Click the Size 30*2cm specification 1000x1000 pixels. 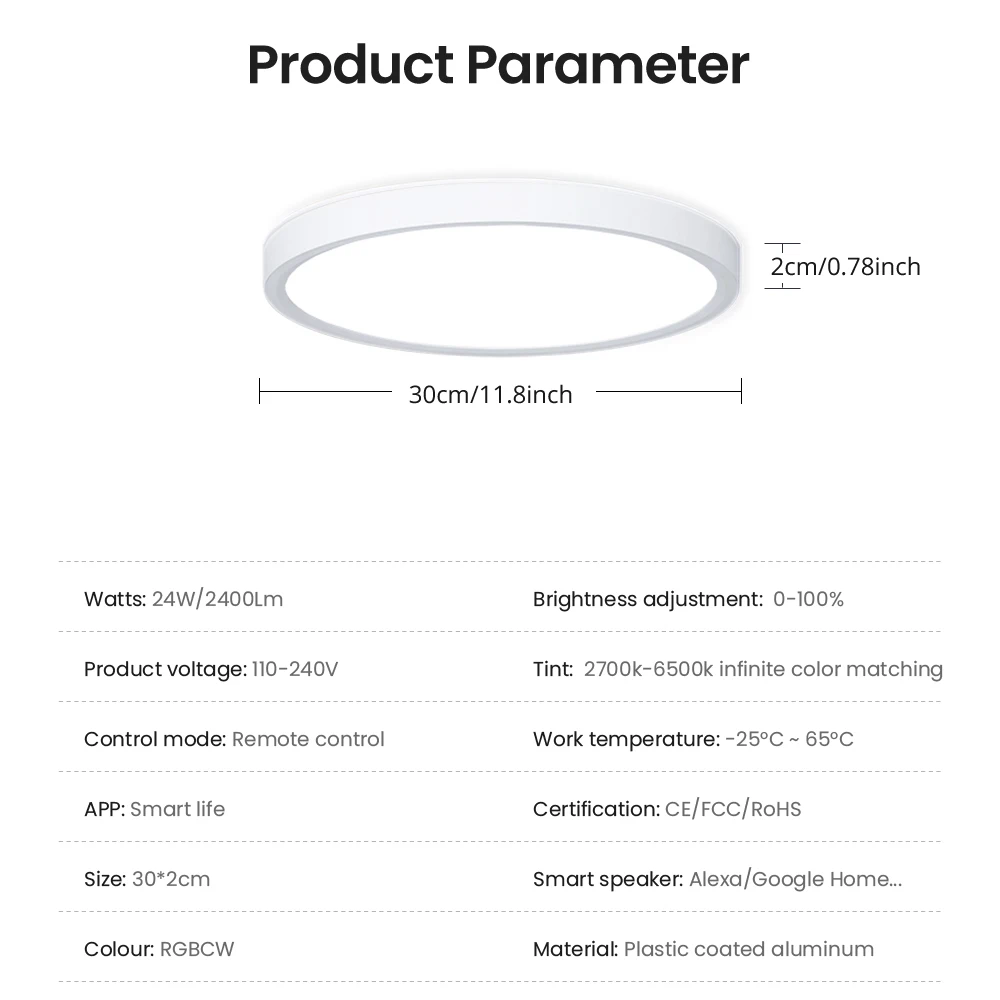pos(147,879)
